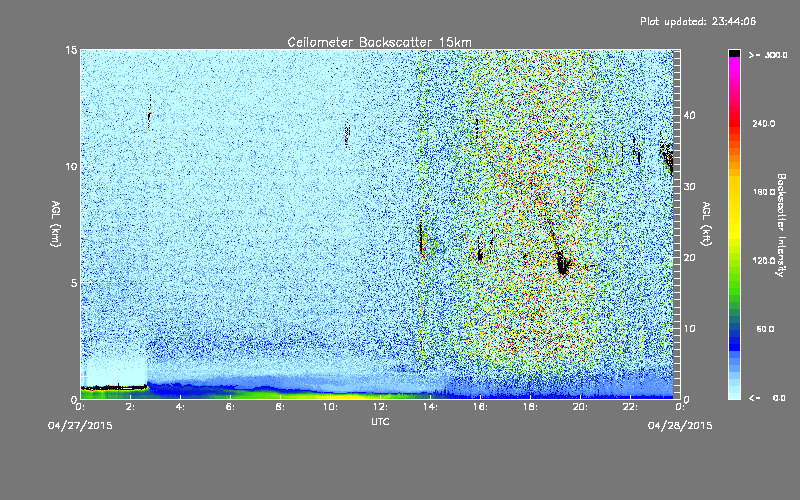Select the 15 tick on the km axis

pos(71,50)
